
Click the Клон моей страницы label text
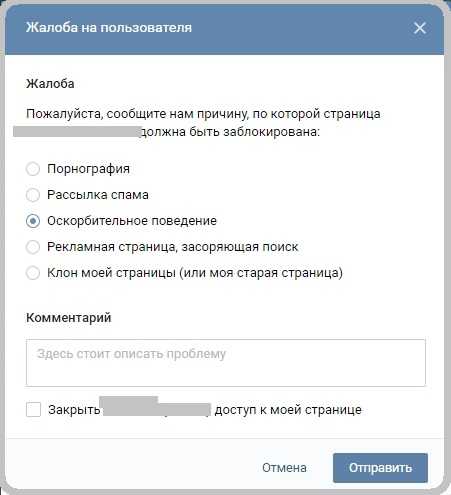click(x=195, y=273)
